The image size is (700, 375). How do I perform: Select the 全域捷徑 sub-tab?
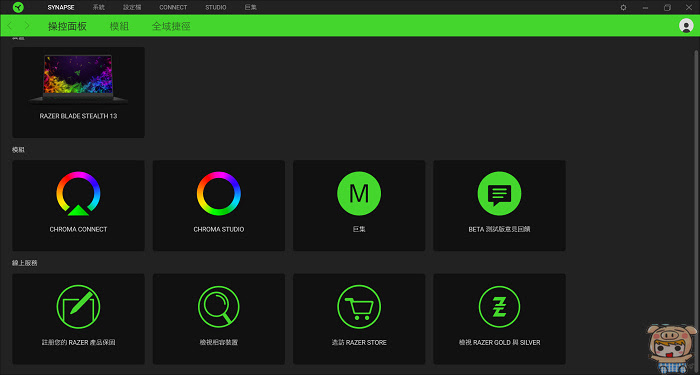171,26
